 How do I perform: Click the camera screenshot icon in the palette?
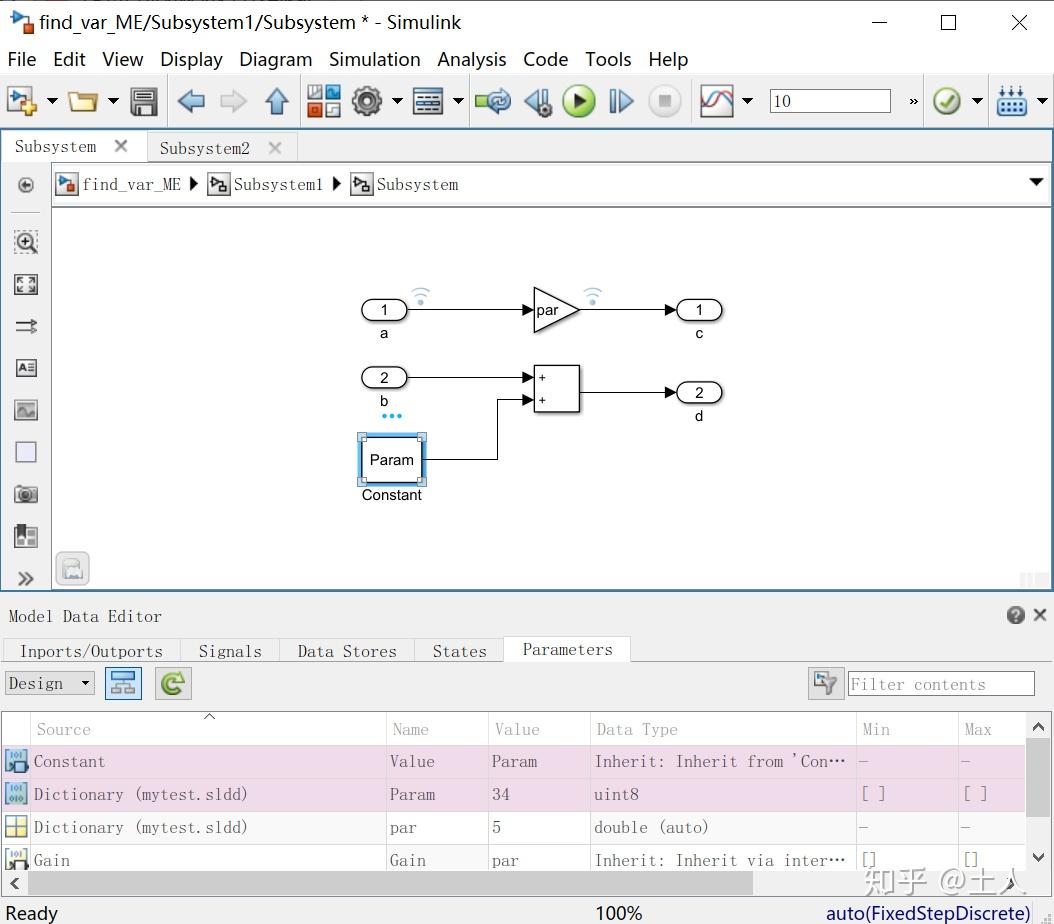pos(25,494)
